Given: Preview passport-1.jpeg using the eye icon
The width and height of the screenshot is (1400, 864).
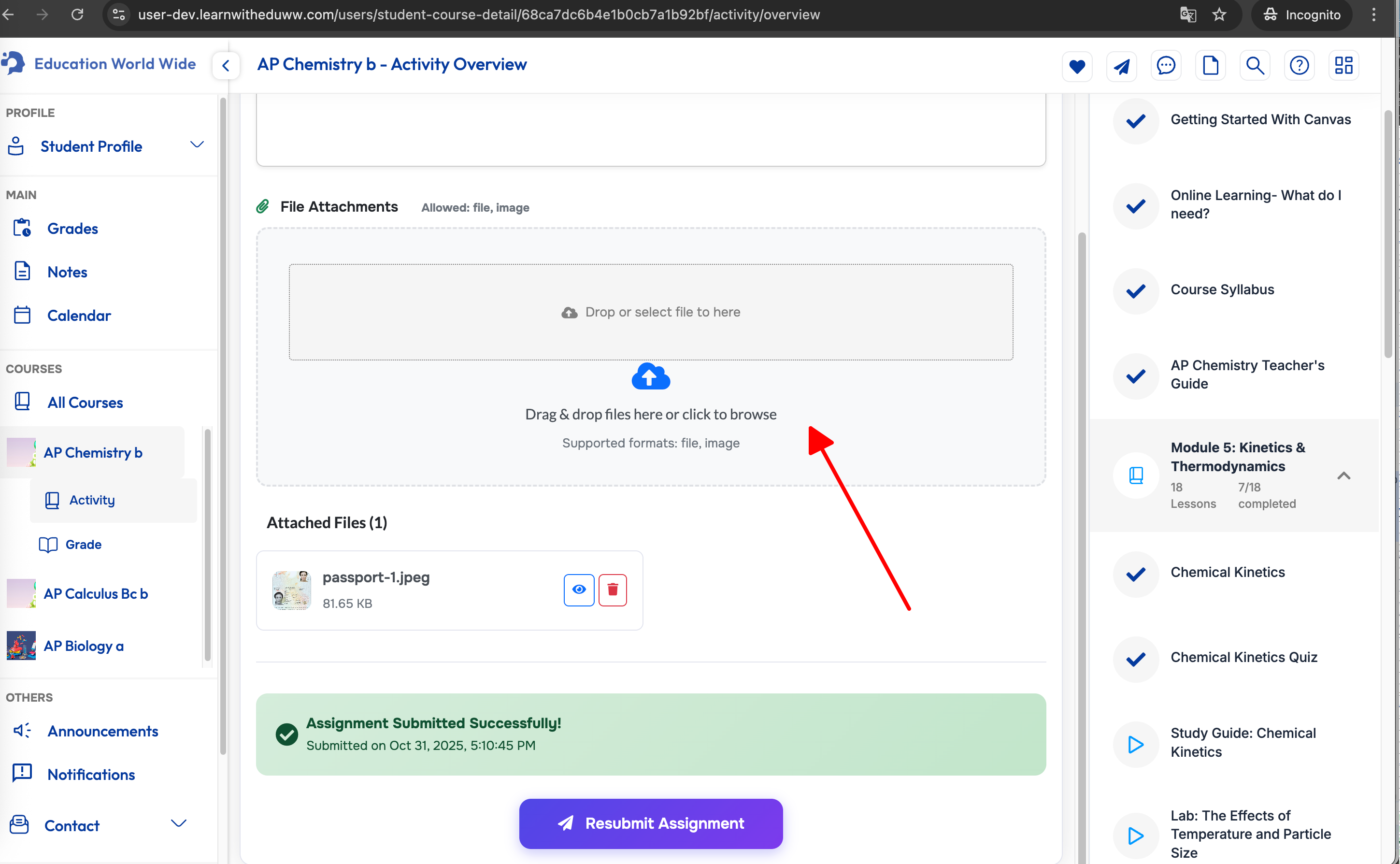Looking at the screenshot, I should [579, 589].
